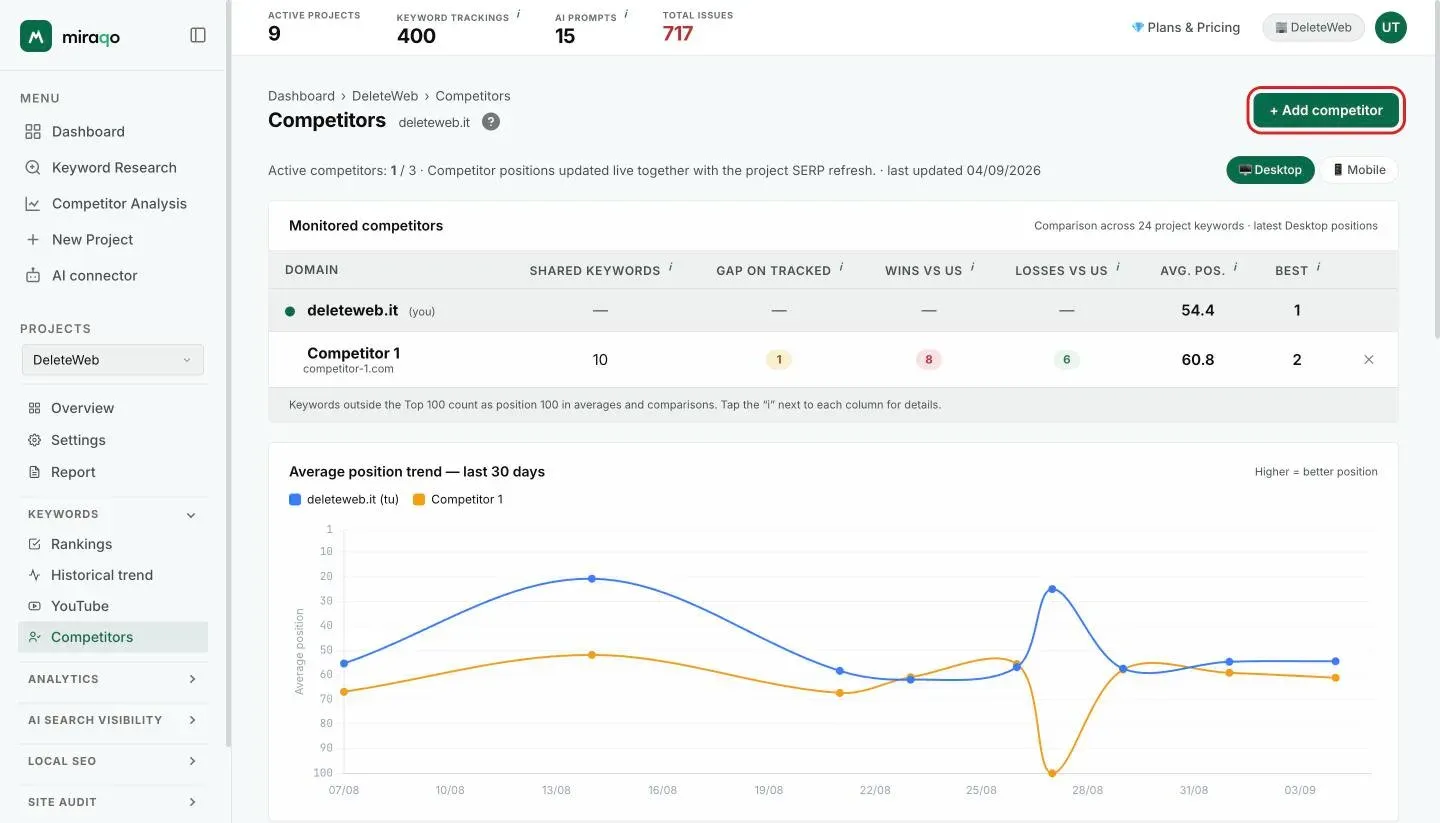
Task: Click the Losses vs Us info icon
Action: pos(1118,267)
